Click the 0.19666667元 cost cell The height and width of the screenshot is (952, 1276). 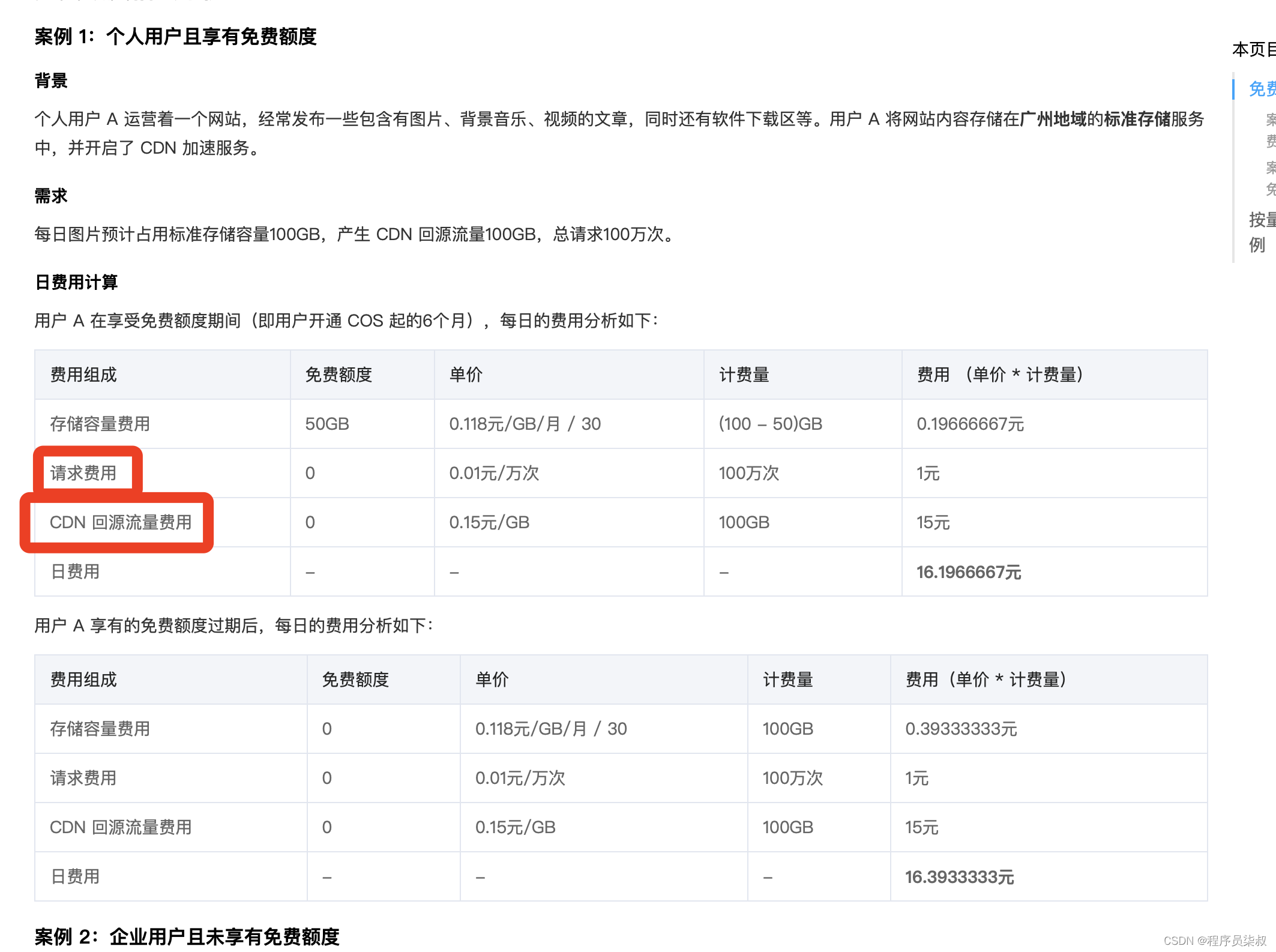(970, 424)
